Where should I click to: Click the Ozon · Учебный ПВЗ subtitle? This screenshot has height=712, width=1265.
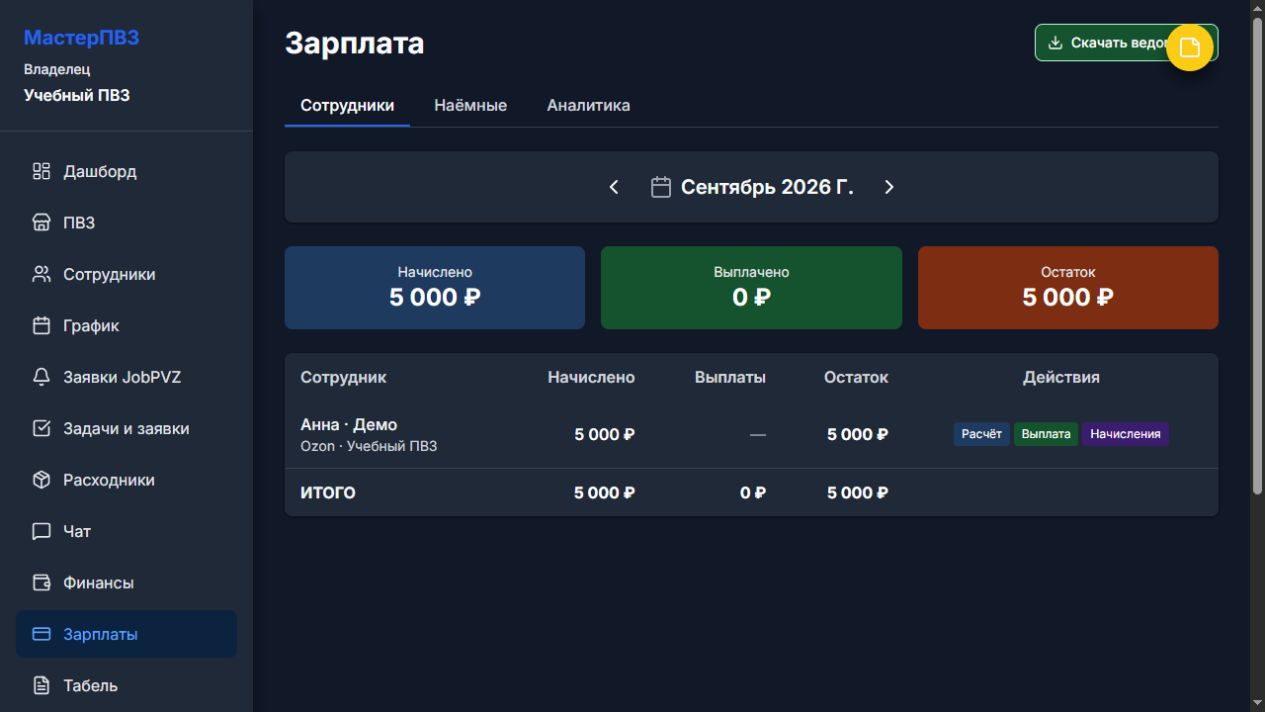(369, 446)
